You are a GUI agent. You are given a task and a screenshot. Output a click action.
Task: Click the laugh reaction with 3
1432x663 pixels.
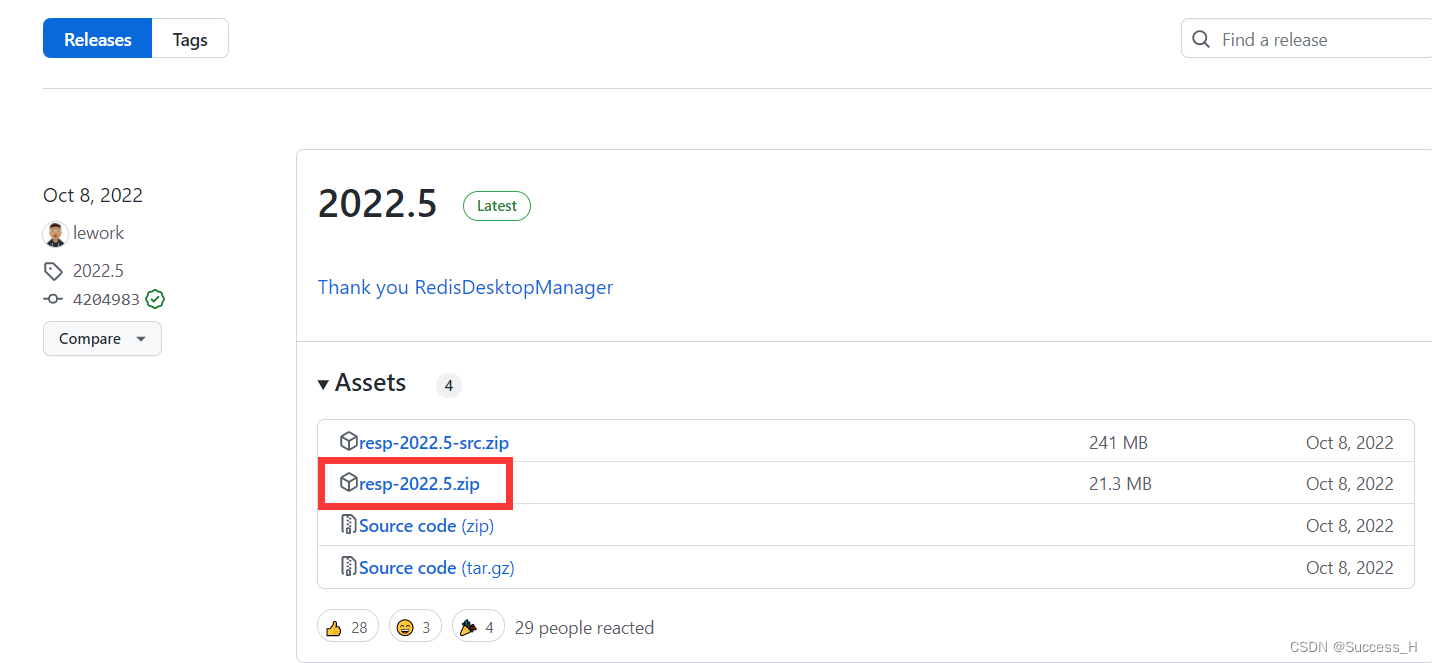[416, 627]
